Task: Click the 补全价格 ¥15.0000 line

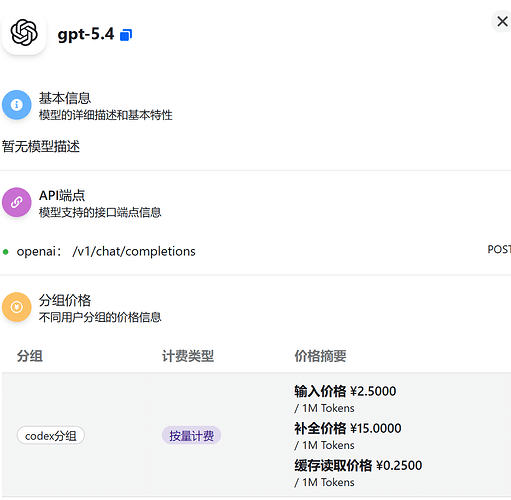Action: click(348, 428)
